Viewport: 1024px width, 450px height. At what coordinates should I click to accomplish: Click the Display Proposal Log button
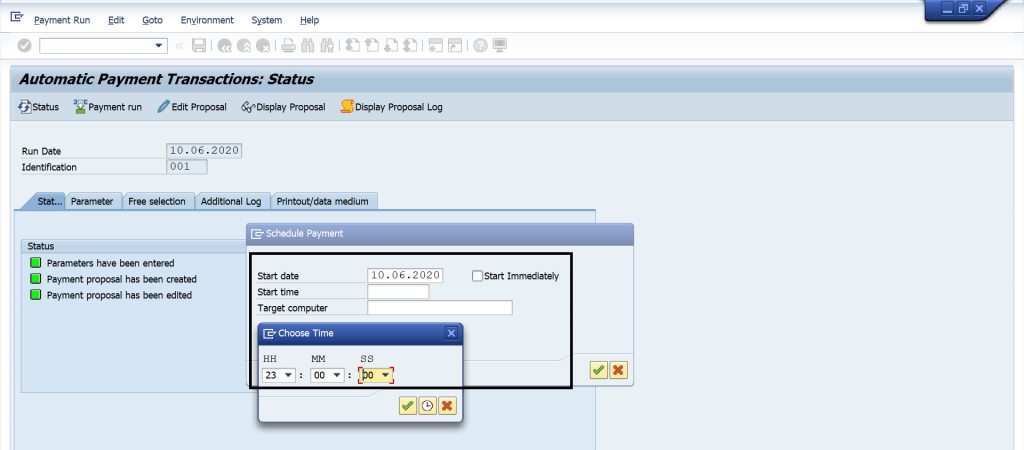pyautogui.click(x=391, y=107)
